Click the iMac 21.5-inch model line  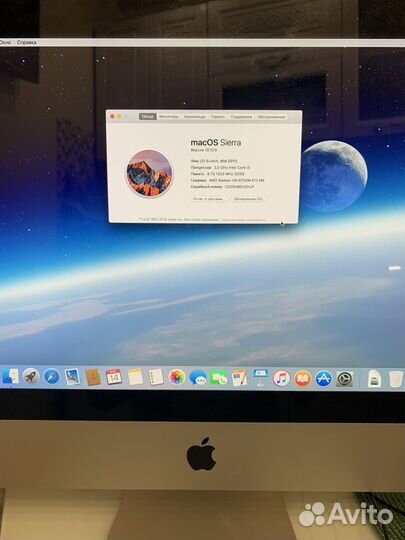click(x=214, y=161)
